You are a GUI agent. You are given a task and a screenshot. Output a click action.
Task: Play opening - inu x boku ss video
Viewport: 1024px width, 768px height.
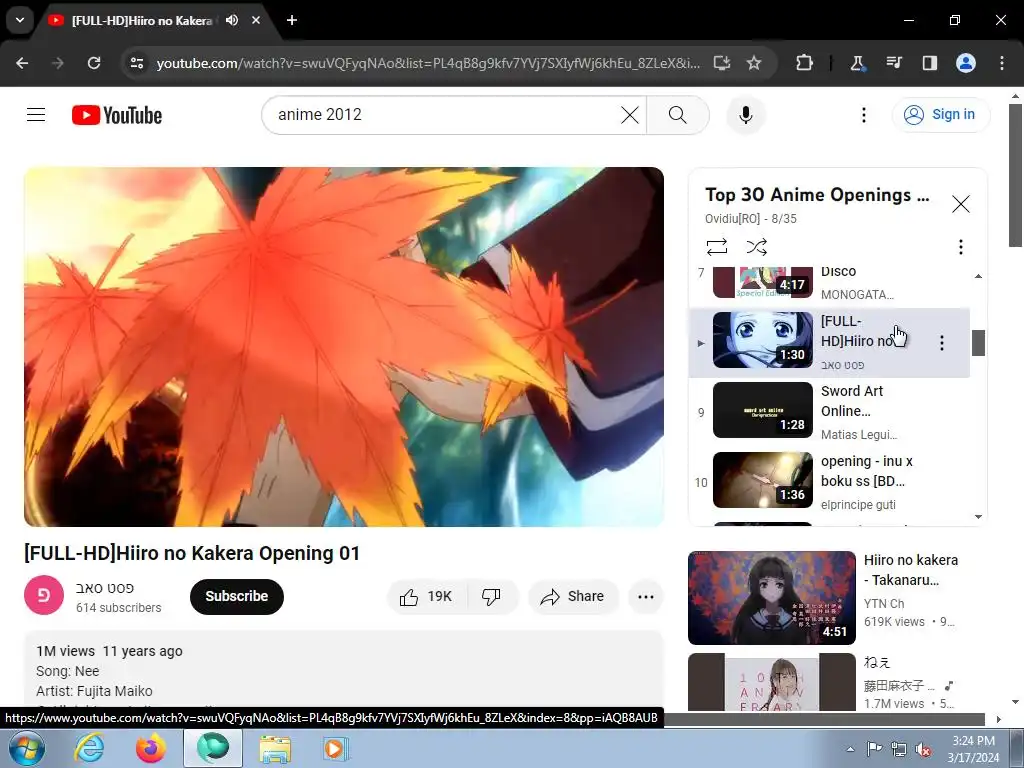tap(829, 481)
